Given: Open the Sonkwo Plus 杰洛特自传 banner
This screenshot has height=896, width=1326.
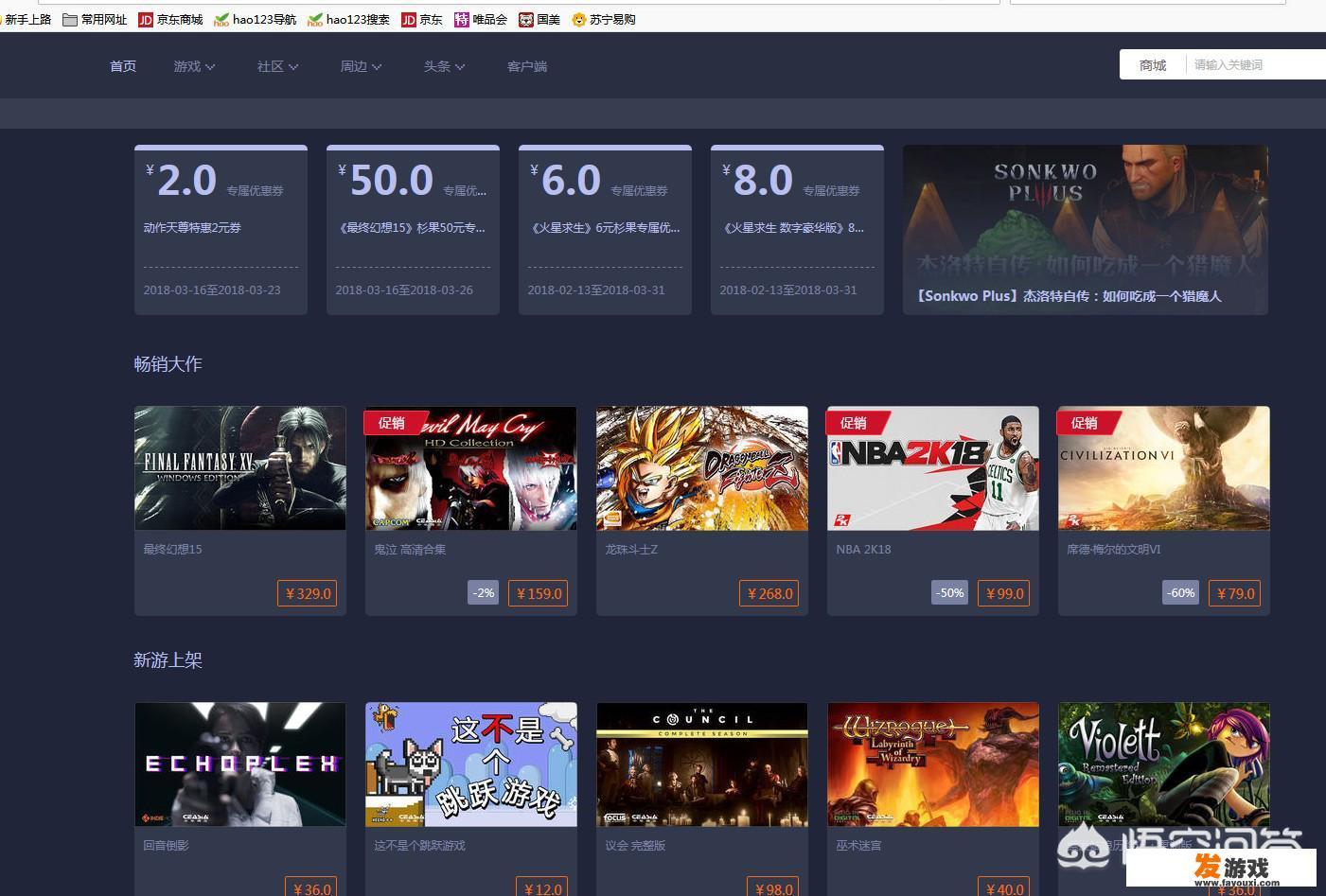Looking at the screenshot, I should 1086,230.
